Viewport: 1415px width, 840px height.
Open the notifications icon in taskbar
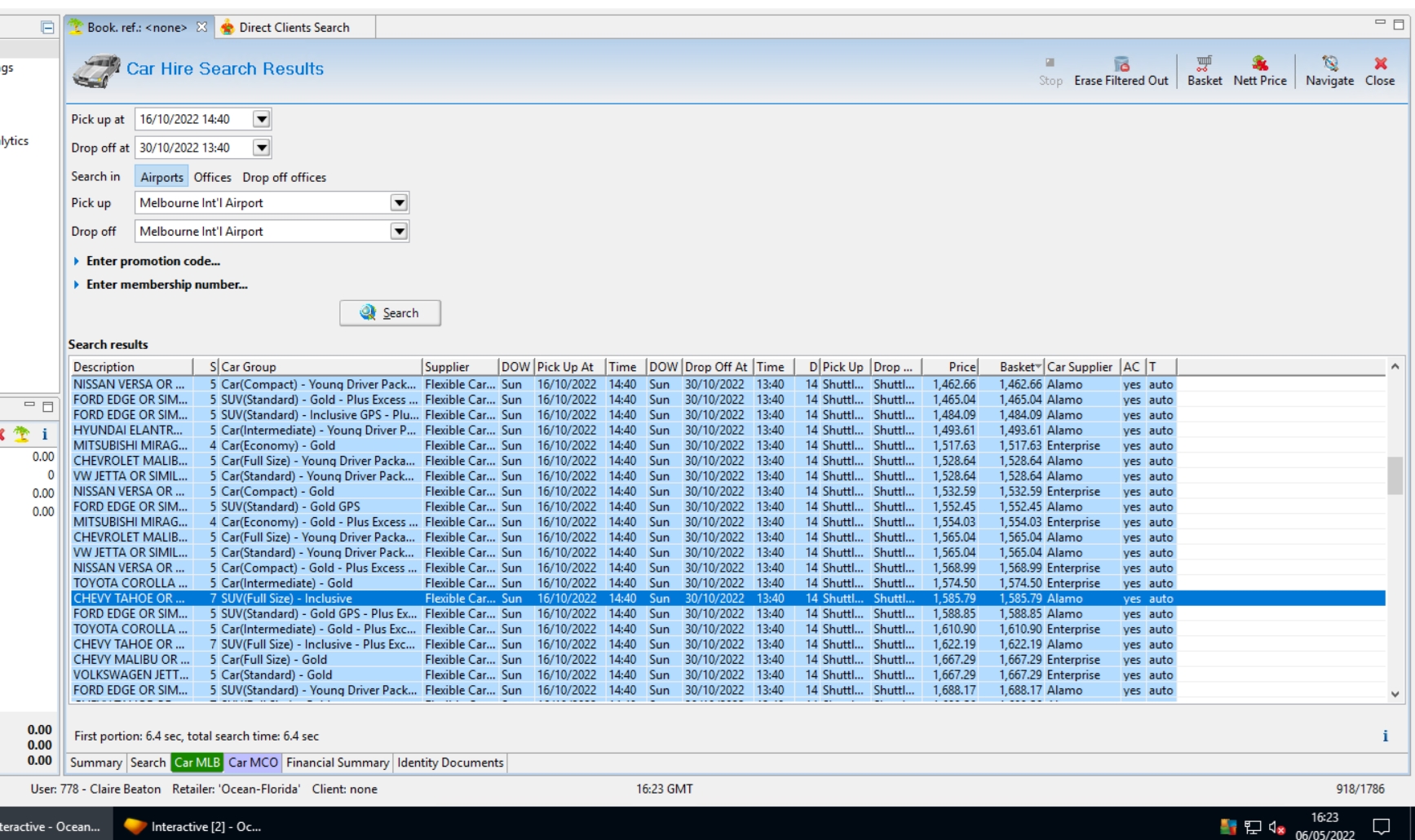click(x=1381, y=826)
